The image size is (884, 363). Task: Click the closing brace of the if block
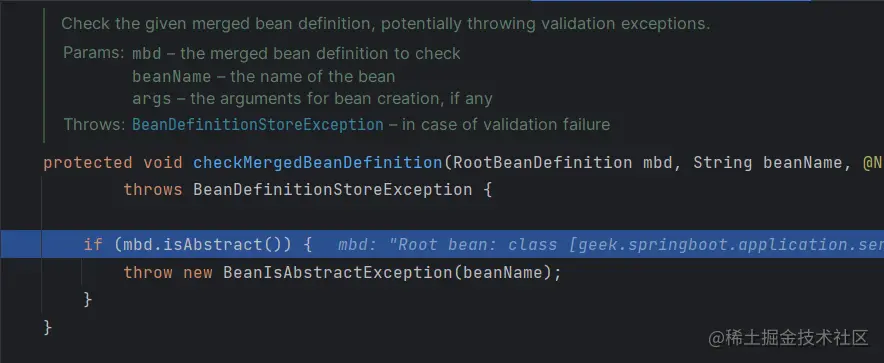click(x=87, y=299)
